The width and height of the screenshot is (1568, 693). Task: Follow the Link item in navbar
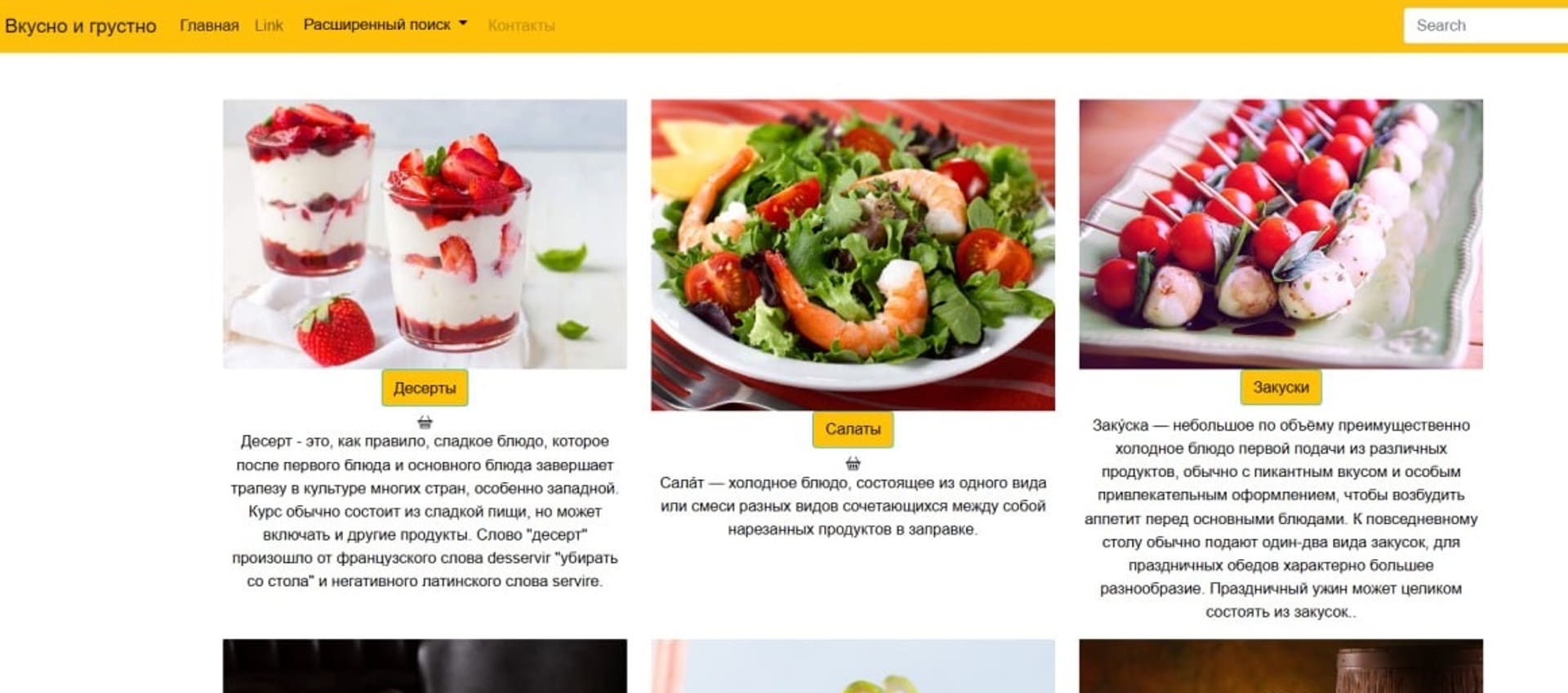[269, 25]
